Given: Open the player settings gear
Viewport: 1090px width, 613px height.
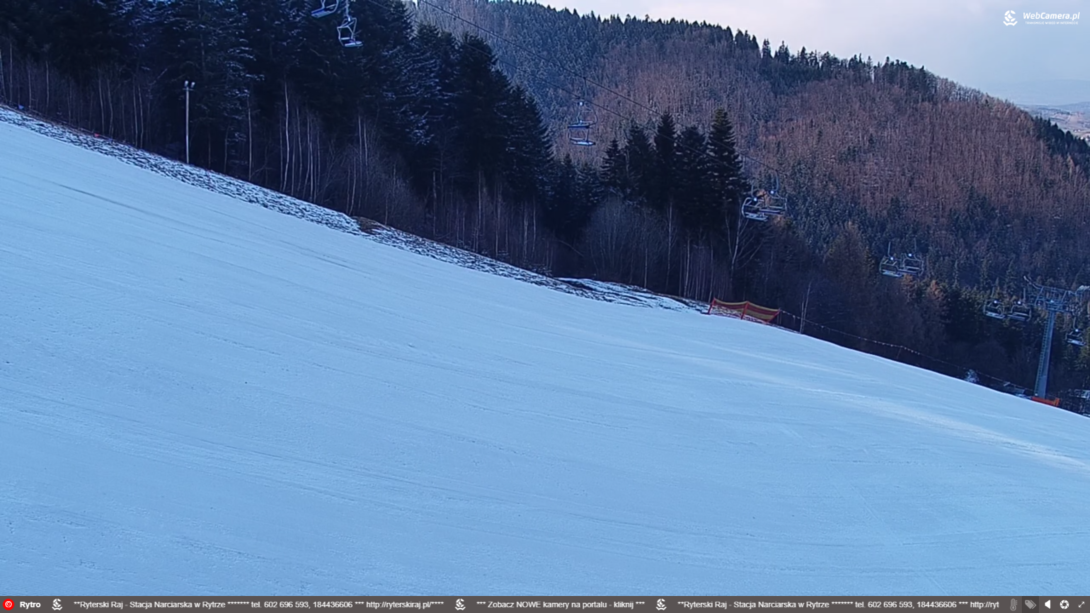Looking at the screenshot, I should point(1064,605).
